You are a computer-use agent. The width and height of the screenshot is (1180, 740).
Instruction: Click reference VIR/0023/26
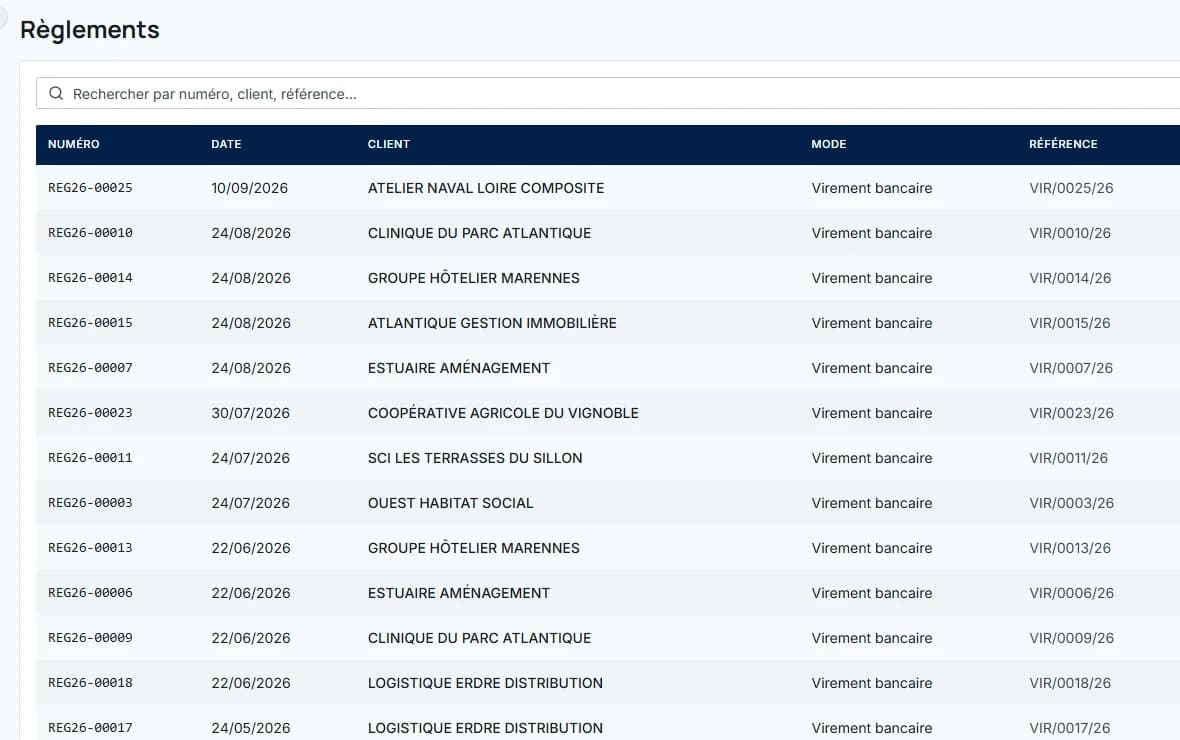pyautogui.click(x=1072, y=413)
